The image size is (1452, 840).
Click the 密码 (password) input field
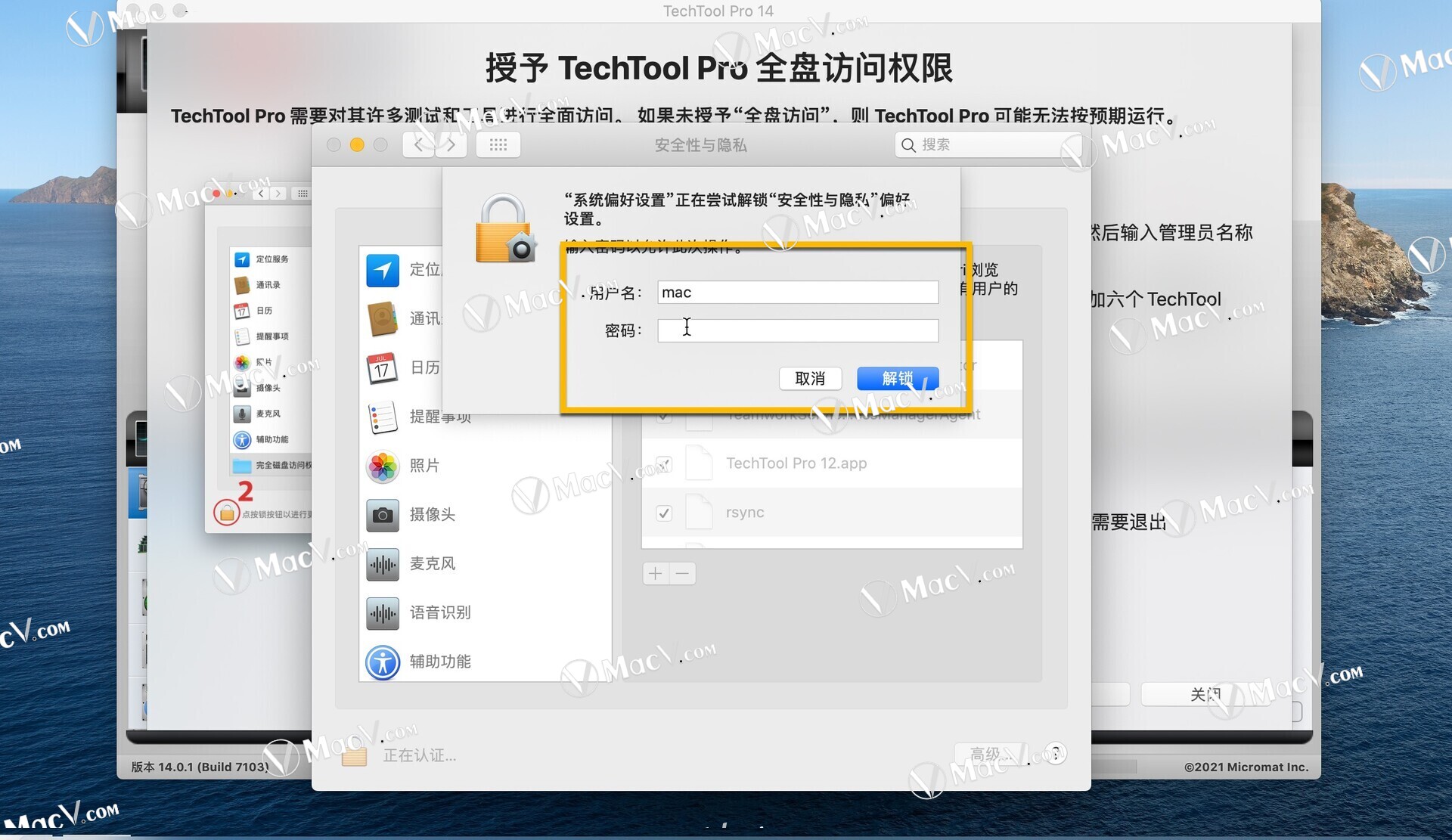[798, 330]
